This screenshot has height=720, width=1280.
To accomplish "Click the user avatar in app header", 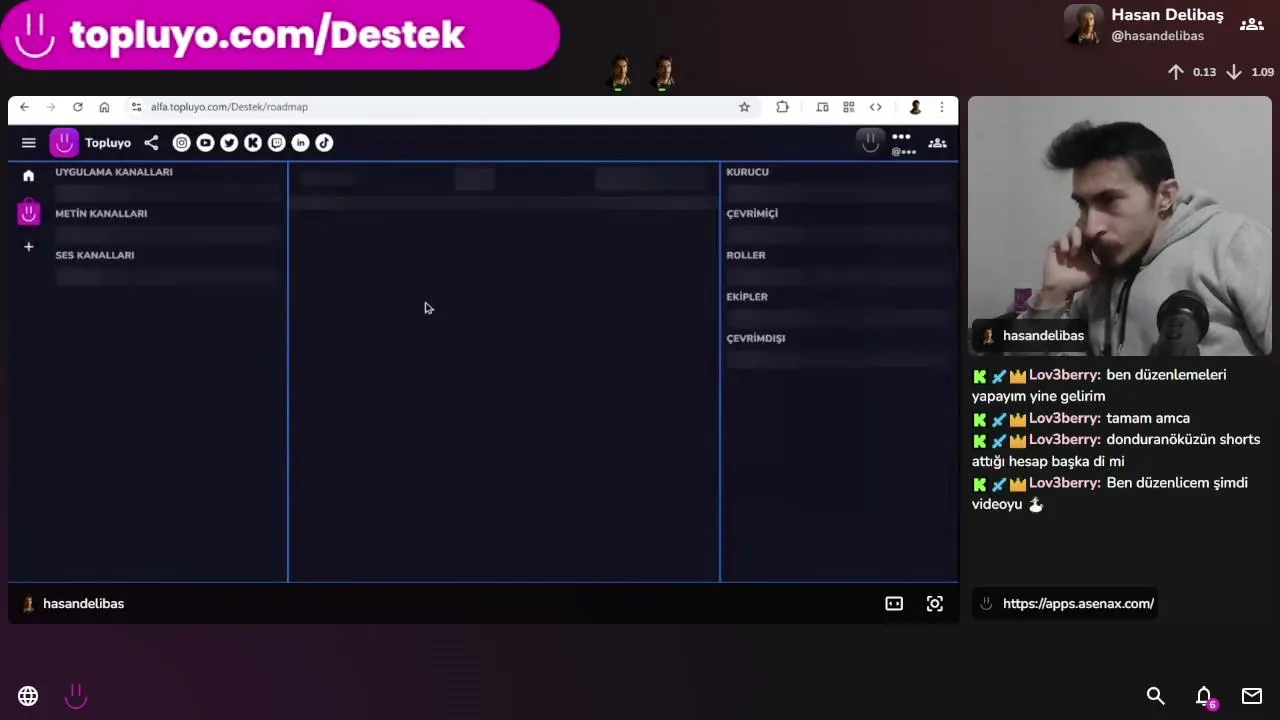I will point(870,143).
